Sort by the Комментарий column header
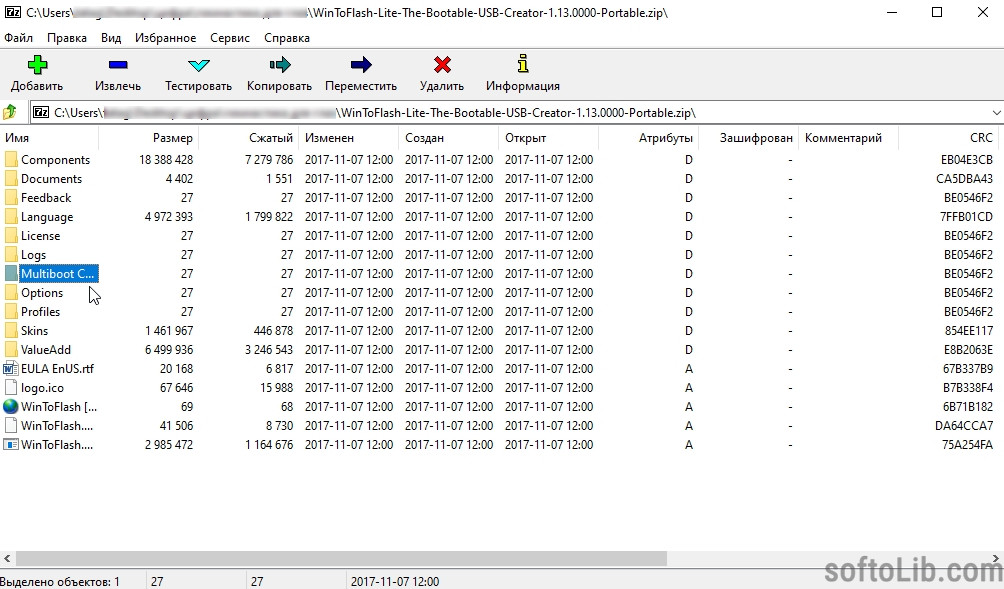Image resolution: width=1004 pixels, height=589 pixels. (x=848, y=138)
